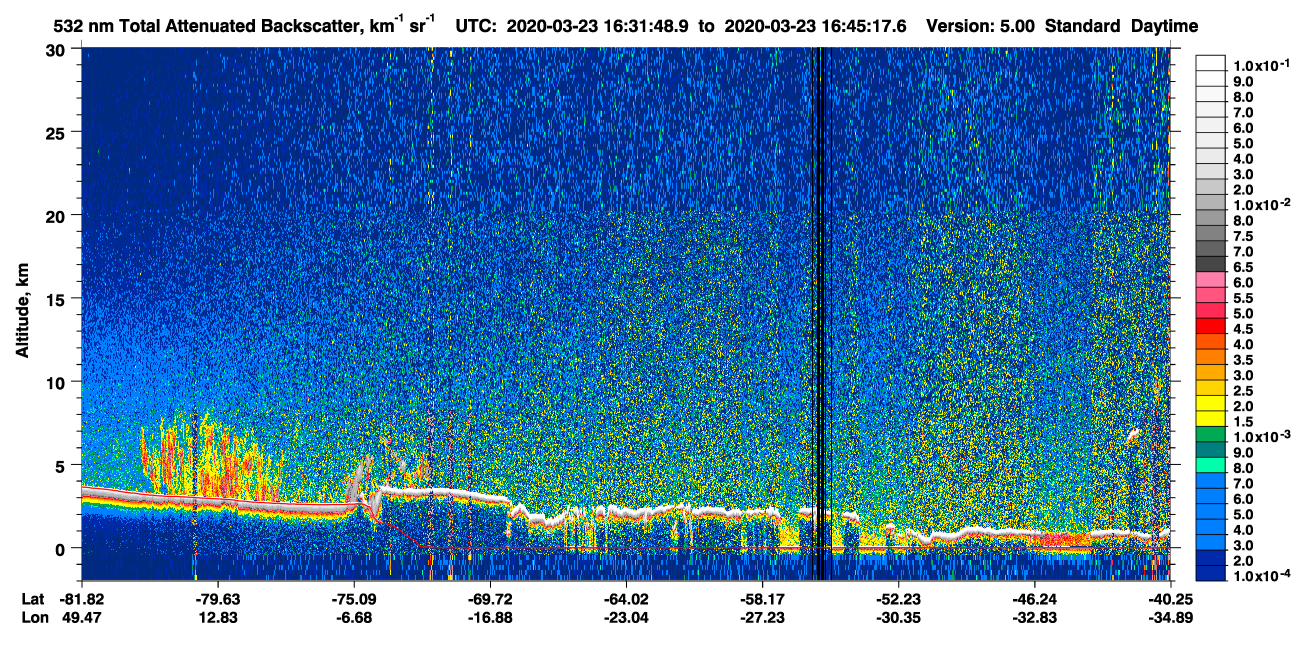
Task: Click the color scale label '1.0x10-4'
Action: pos(1262,575)
